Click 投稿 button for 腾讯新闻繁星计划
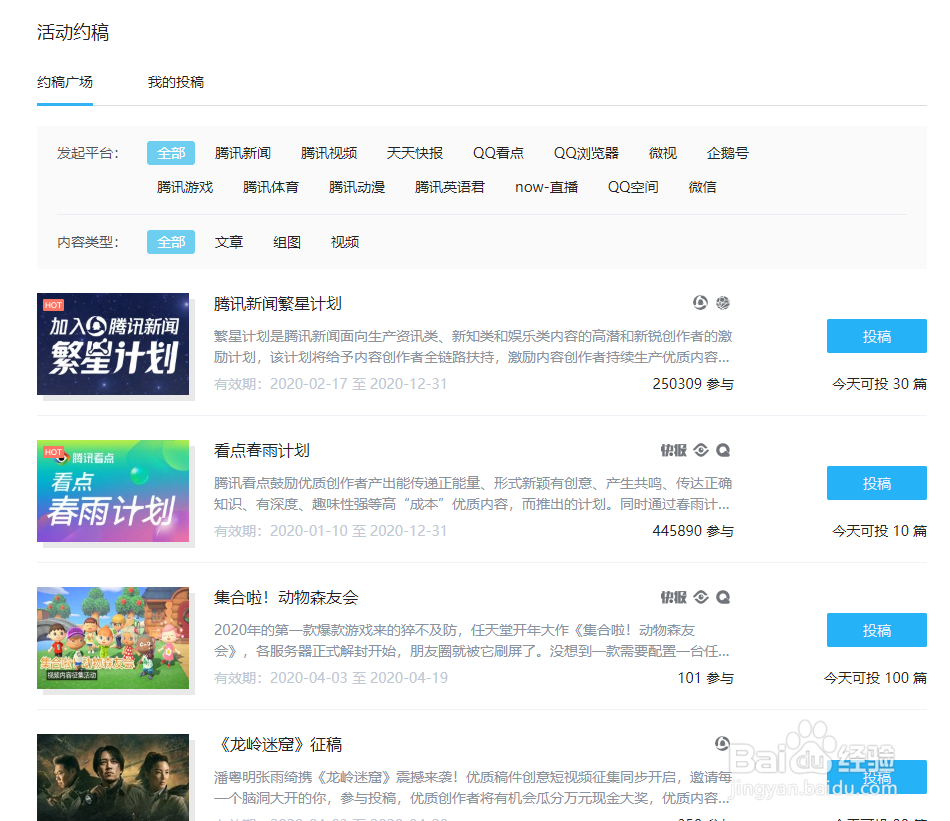Screen dimensions: 950x821 877,336
